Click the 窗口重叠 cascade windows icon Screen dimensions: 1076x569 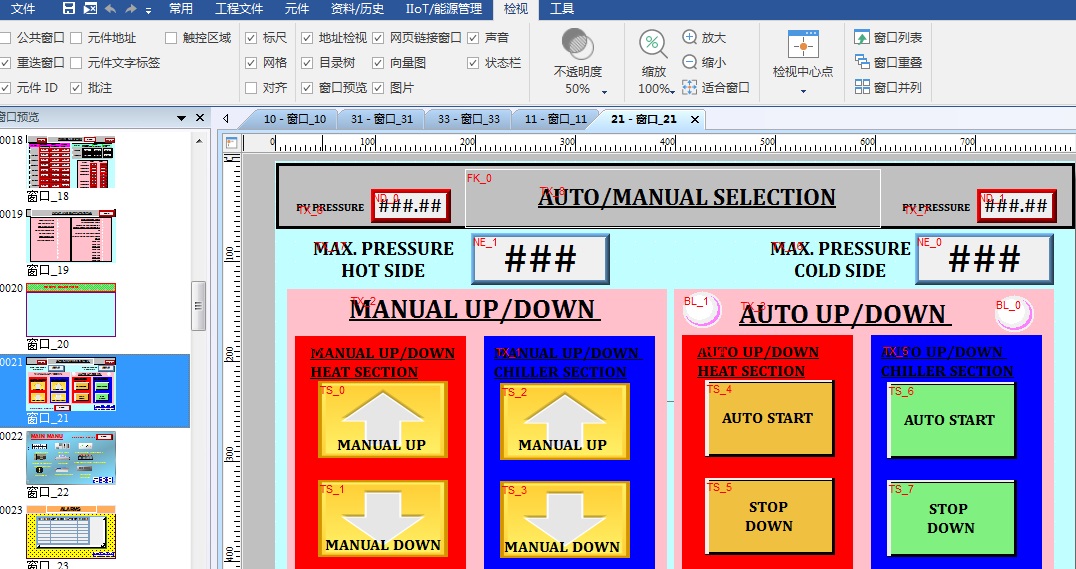point(862,62)
